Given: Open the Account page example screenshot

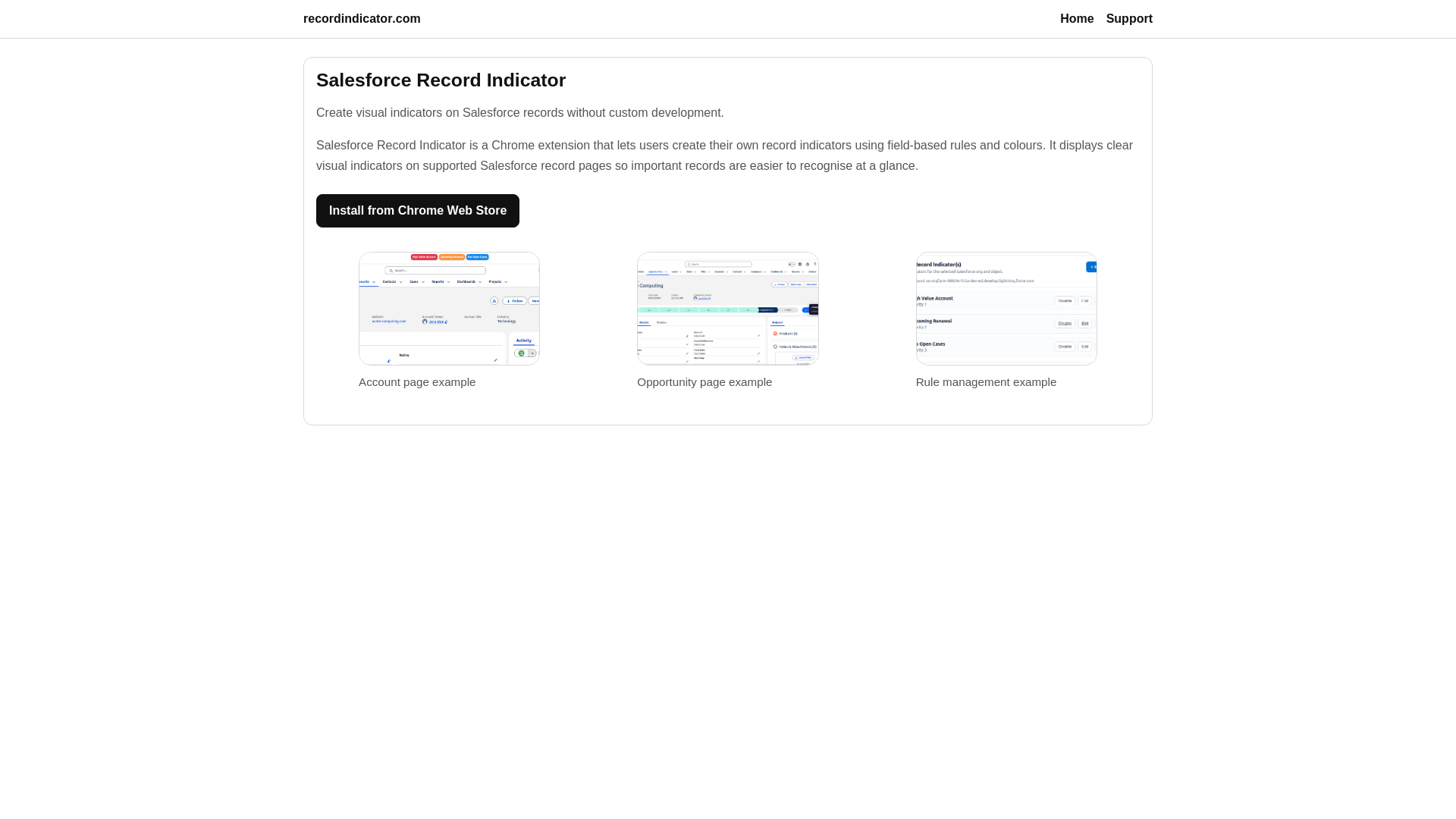Looking at the screenshot, I should pos(449,309).
